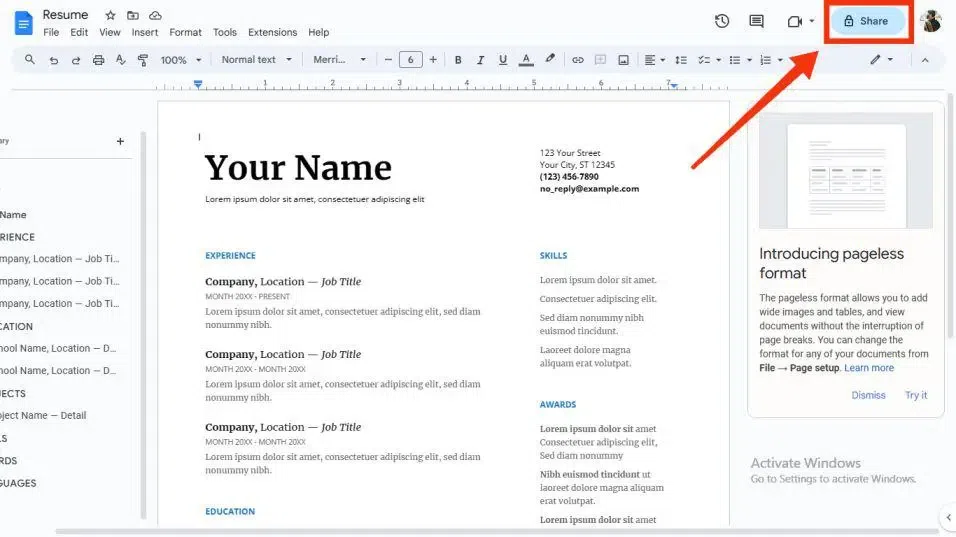Add a summary with plus icon
The height and width of the screenshot is (537, 956).
[120, 141]
